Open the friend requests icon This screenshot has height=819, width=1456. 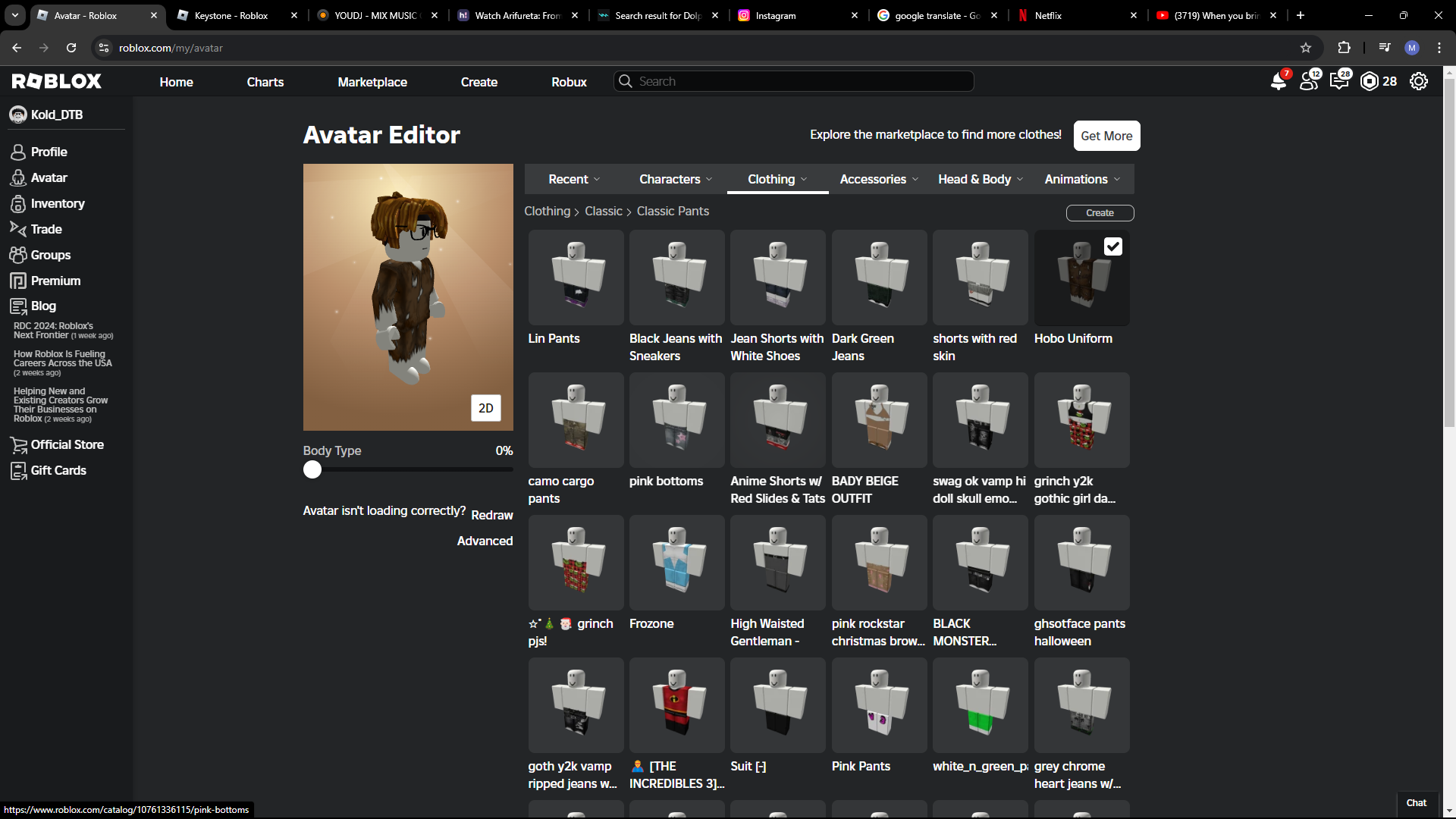coord(1309,81)
